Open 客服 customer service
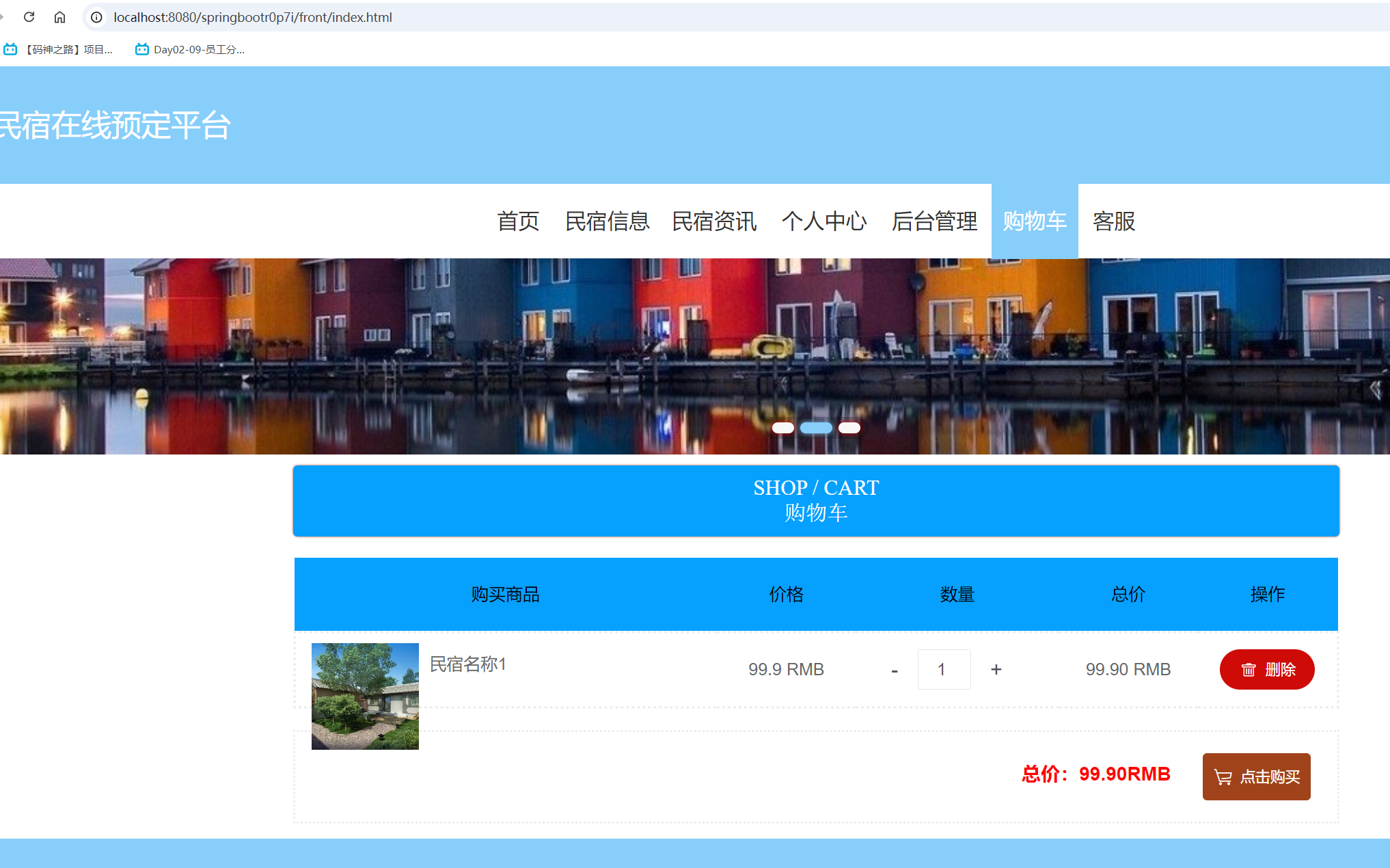The width and height of the screenshot is (1390, 868). (1113, 221)
